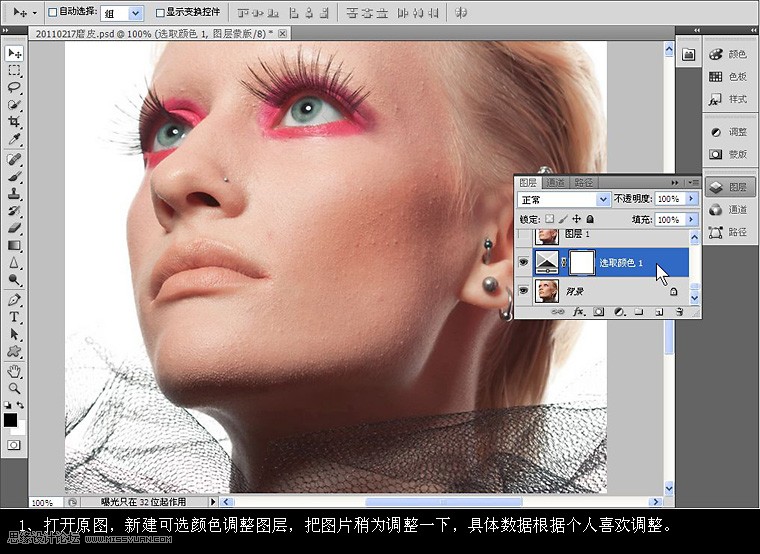Viewport: 760px width, 554px height.
Task: Select the Dodge tool
Action: tap(14, 280)
